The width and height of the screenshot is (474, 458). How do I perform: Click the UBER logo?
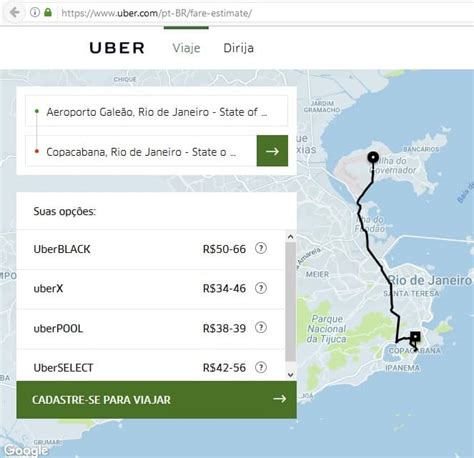[117, 48]
